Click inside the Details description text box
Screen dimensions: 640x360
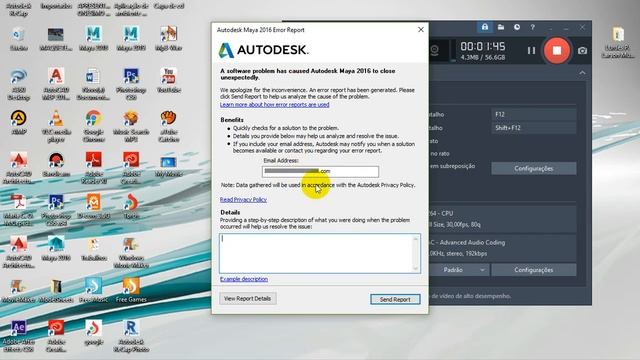(316, 253)
